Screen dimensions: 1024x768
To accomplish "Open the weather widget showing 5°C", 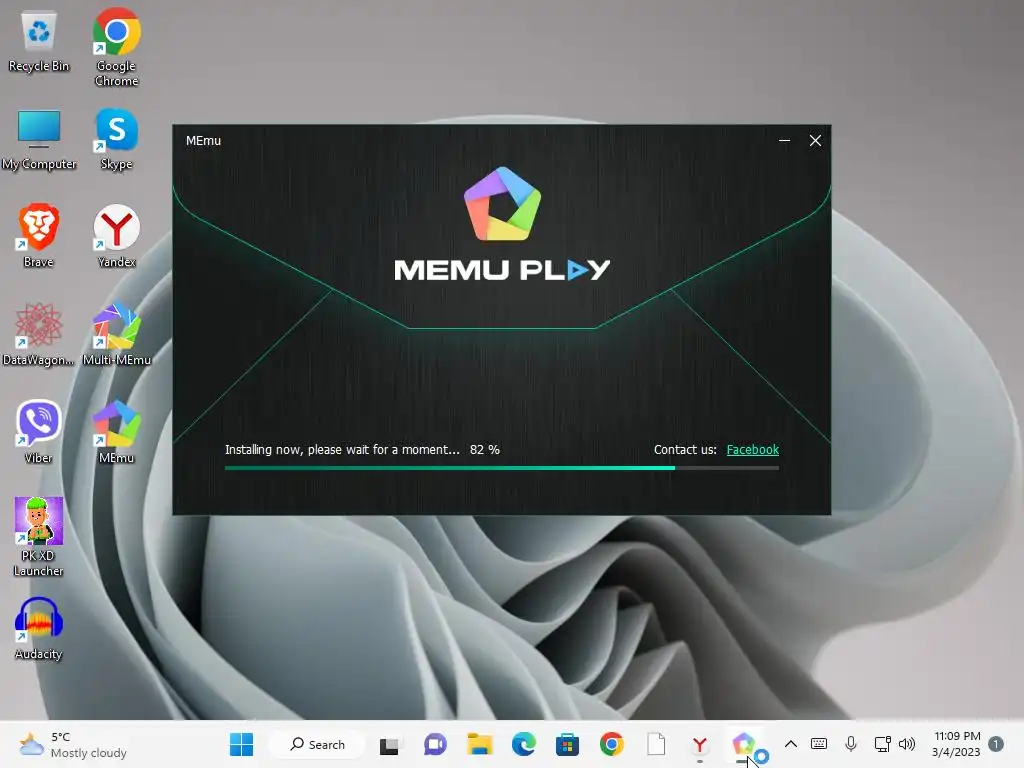I will (73, 744).
